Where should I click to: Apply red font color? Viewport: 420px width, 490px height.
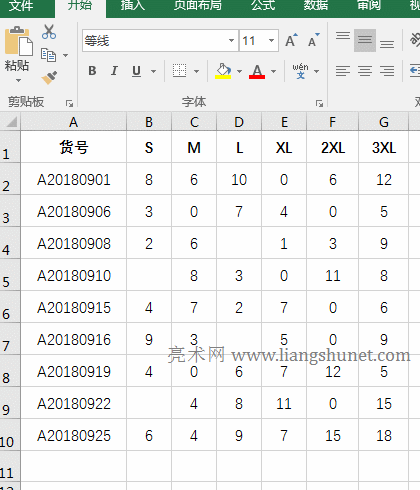(257, 71)
